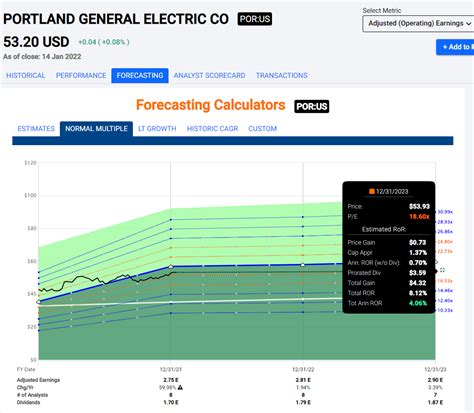The height and width of the screenshot is (413, 474).
Task: Click the Forecasting Calculators heading
Action: point(211,105)
